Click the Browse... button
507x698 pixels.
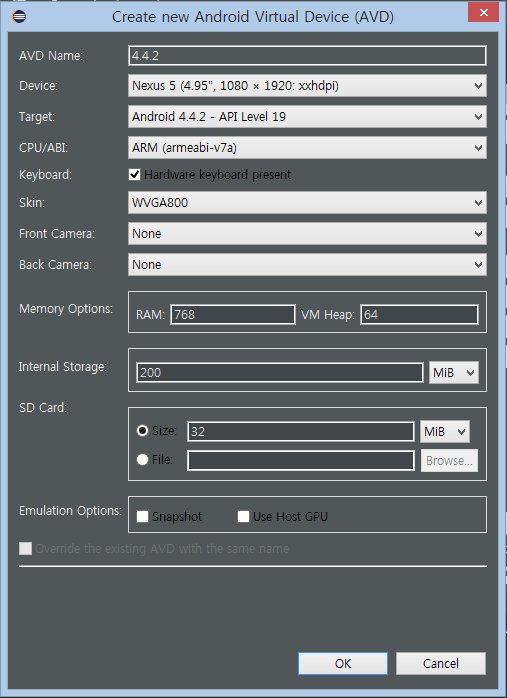click(450, 460)
